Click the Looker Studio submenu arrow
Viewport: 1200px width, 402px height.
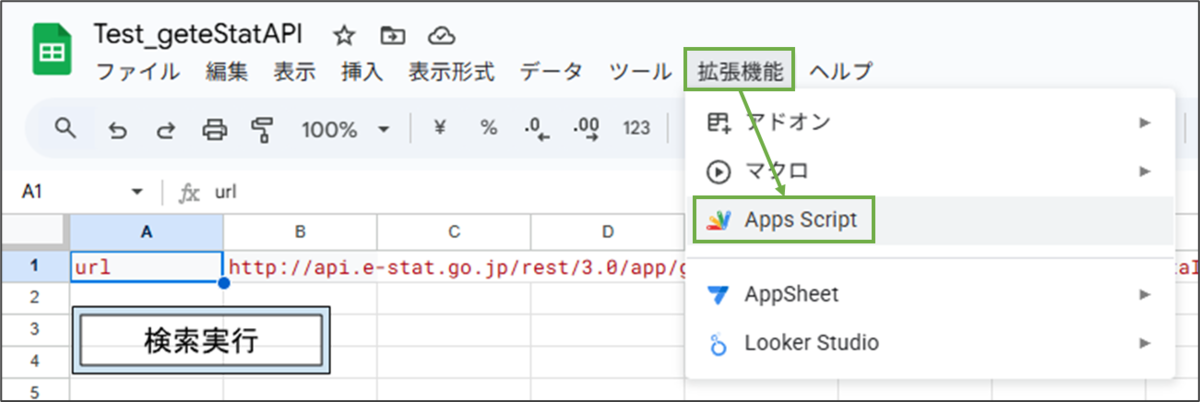pyautogui.click(x=1144, y=343)
